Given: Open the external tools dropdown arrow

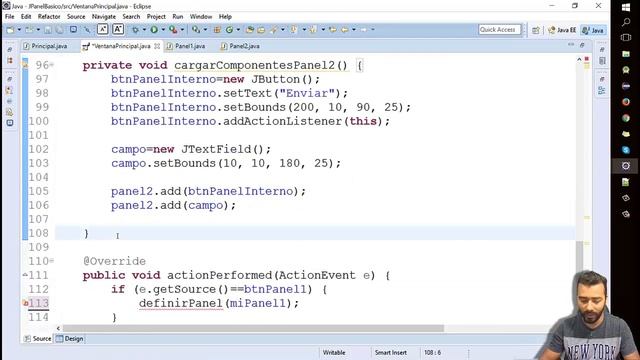Looking at the screenshot, I should (x=182, y=29).
